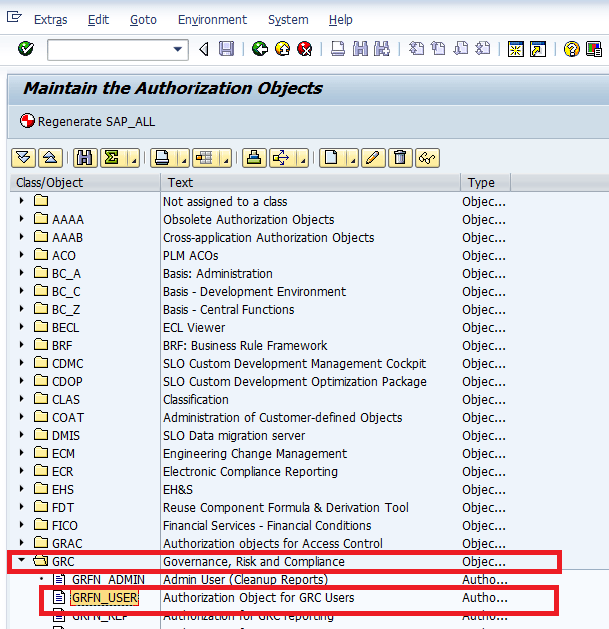The height and width of the screenshot is (629, 609).
Task: Click the green Back arrow icon
Action: pyautogui.click(x=260, y=49)
